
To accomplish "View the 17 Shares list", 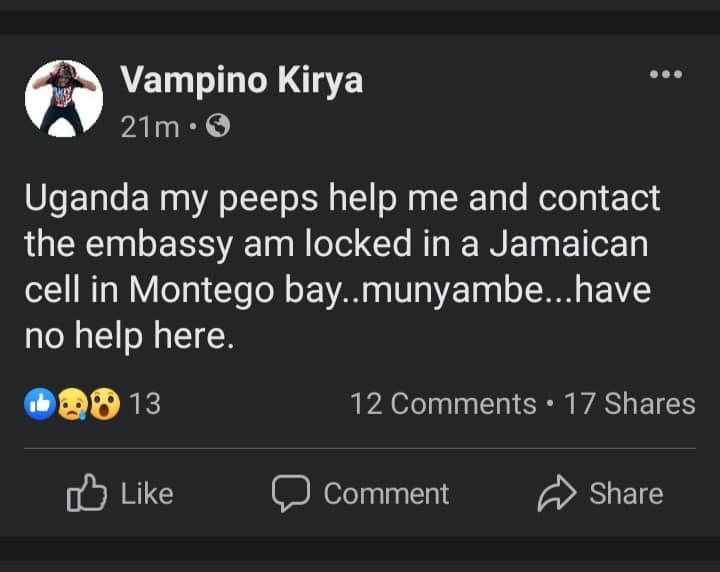I will point(629,404).
